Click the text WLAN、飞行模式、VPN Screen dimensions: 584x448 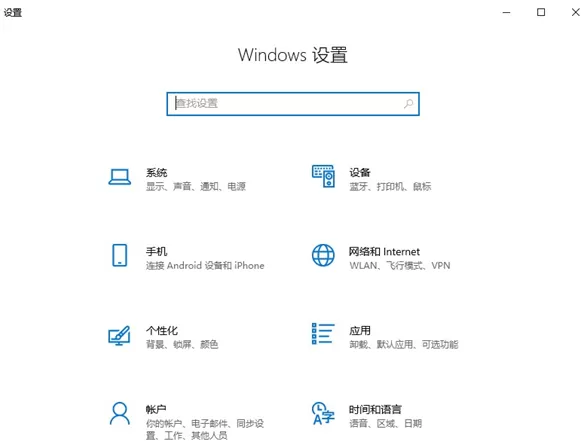pos(400,265)
